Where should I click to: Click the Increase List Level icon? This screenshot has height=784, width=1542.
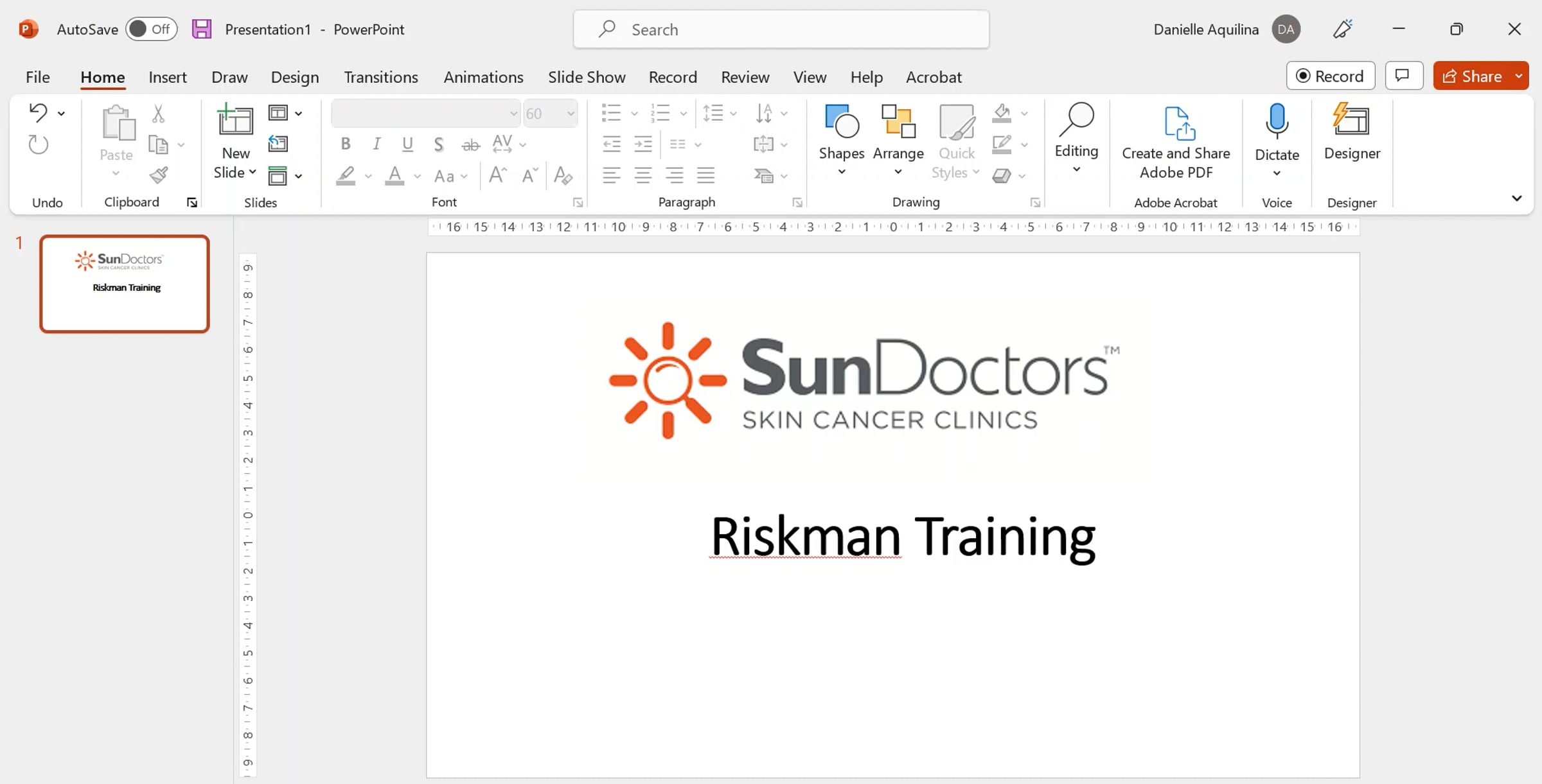tap(643, 144)
